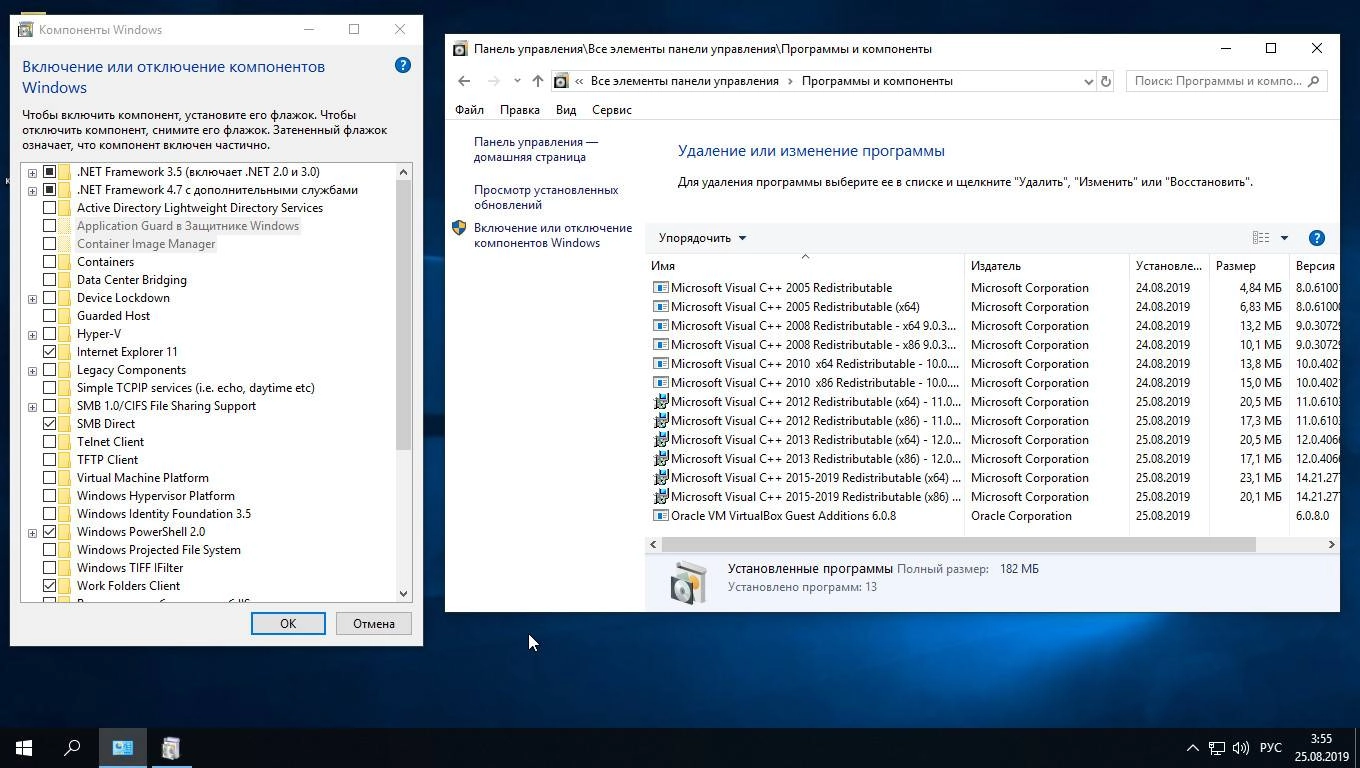Expand the Device Lockdown node
Viewport: 1360px width, 768px height.
32,298
